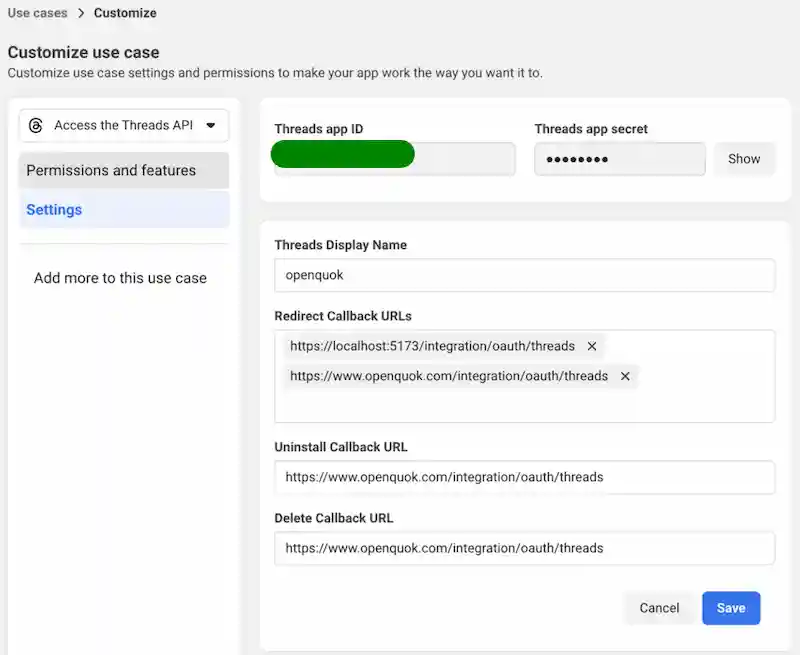Image resolution: width=800 pixels, height=655 pixels.
Task: Click the Redirect Callback URLs label
Action: [x=343, y=316]
